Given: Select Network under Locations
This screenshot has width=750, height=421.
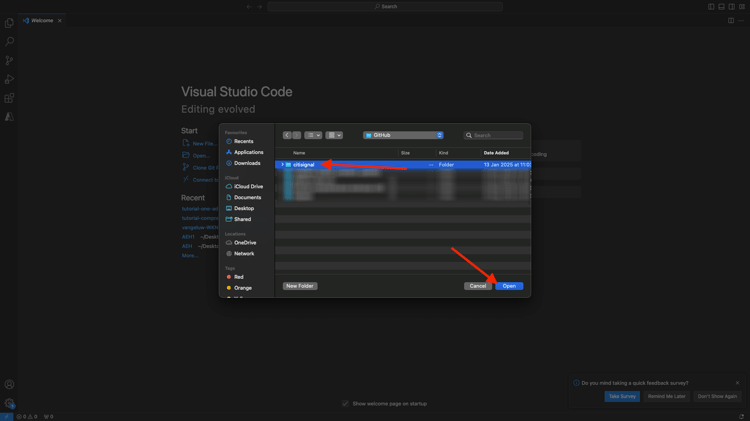Looking at the screenshot, I should [x=244, y=254].
